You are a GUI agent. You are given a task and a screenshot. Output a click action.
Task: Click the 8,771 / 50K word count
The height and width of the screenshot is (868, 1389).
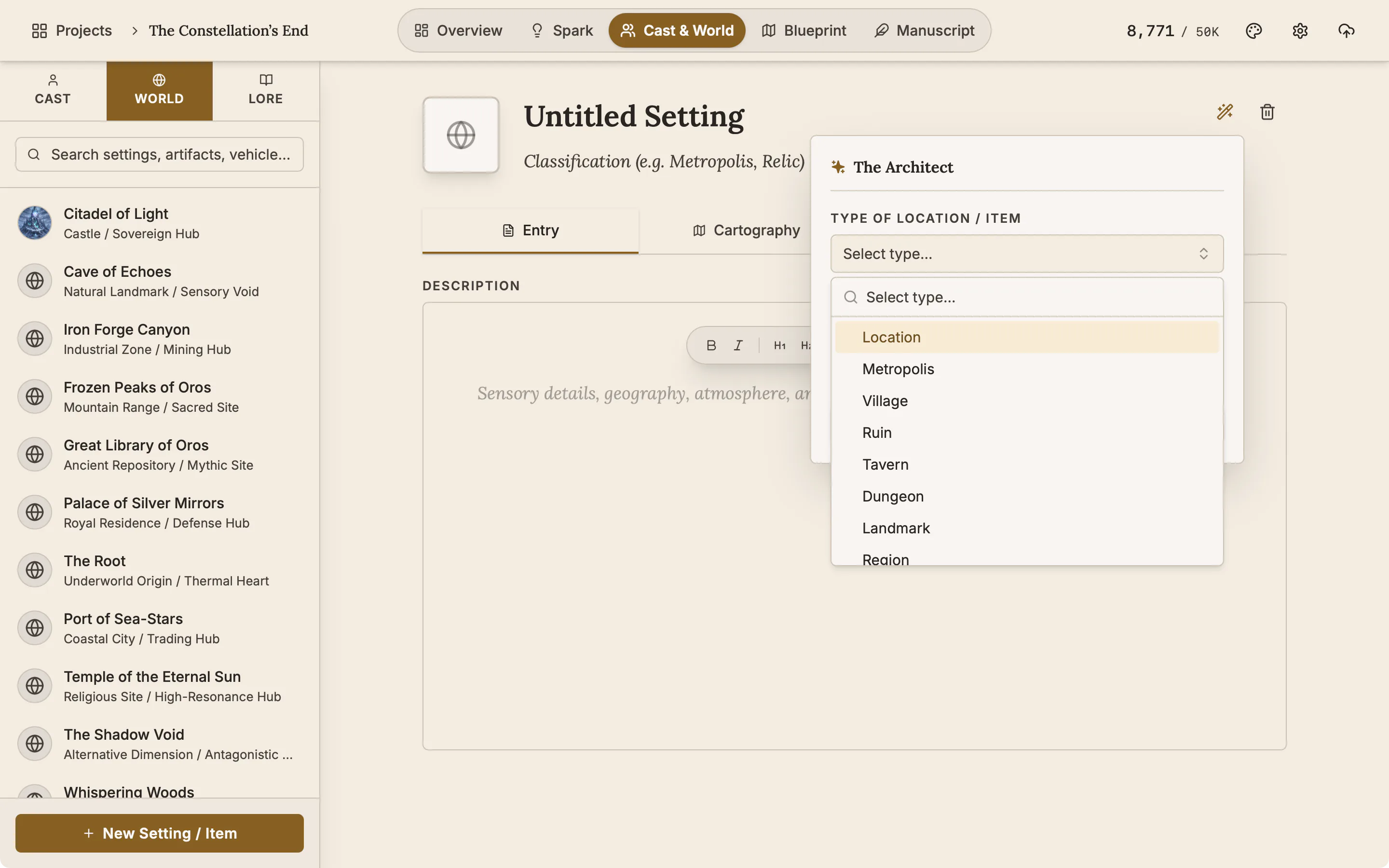[1172, 31]
